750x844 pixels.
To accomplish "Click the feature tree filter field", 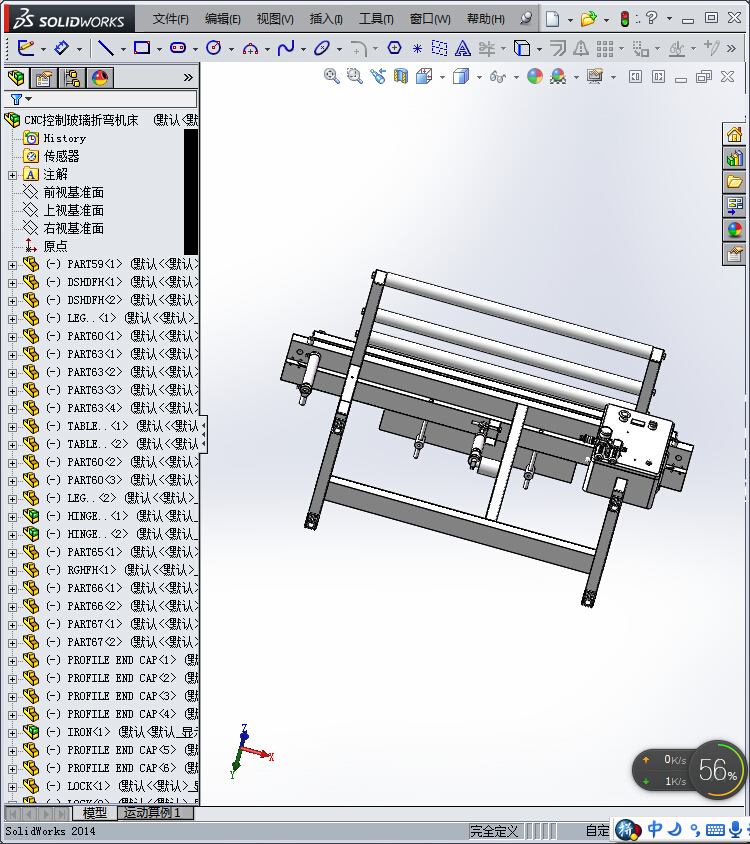I will [101, 100].
